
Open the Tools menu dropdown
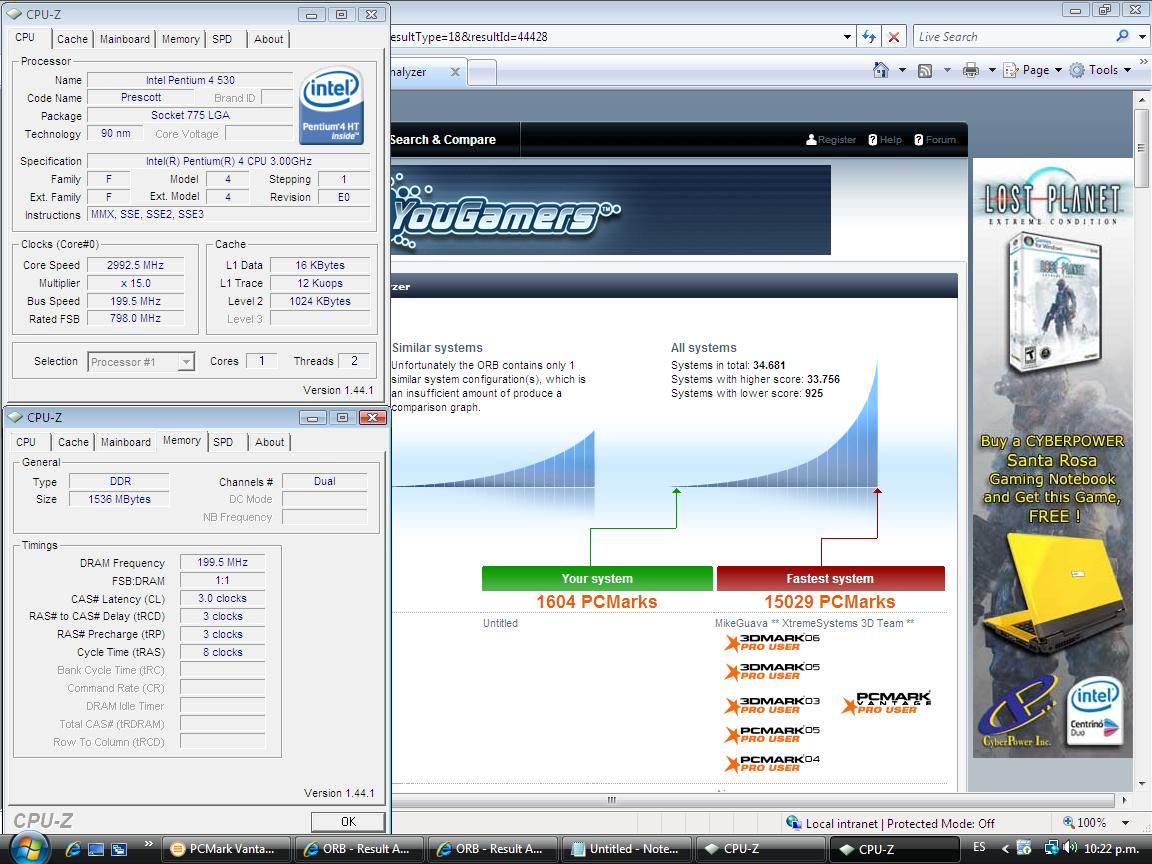(1100, 70)
